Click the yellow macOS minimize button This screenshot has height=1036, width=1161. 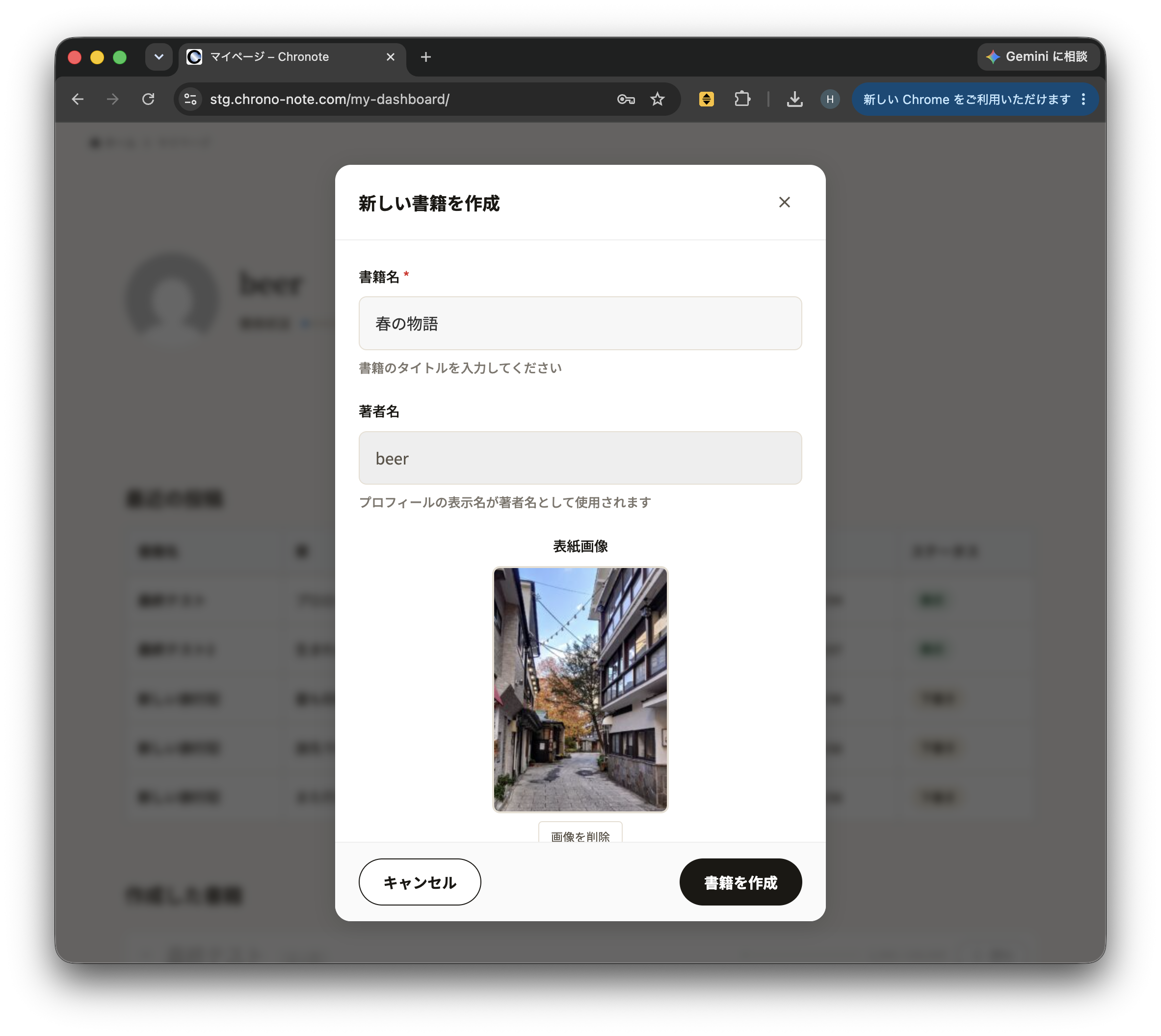[x=97, y=57]
